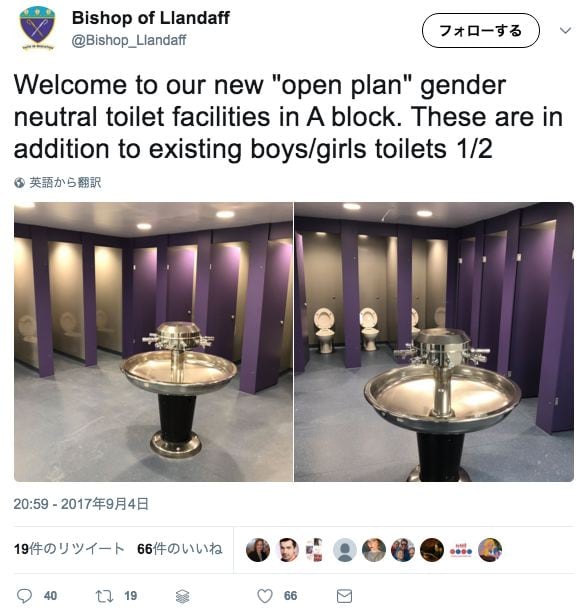Screen dimensions: 588x610
Task: Open the last liker avatar with blonde hair
Action: [490, 550]
